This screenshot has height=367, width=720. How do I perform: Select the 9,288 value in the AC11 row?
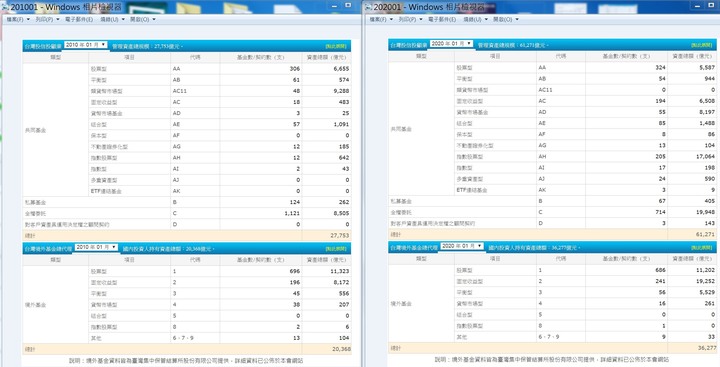(341, 91)
